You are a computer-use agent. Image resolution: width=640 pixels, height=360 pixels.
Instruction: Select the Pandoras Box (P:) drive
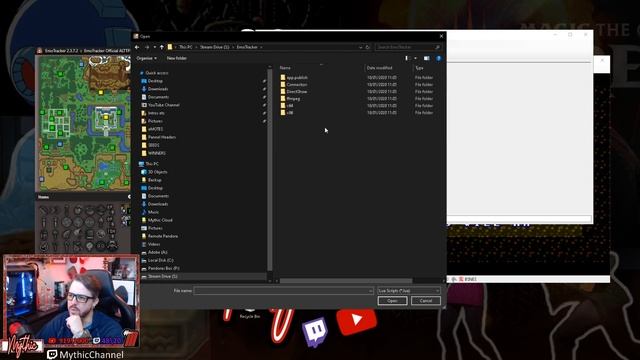click(x=163, y=268)
